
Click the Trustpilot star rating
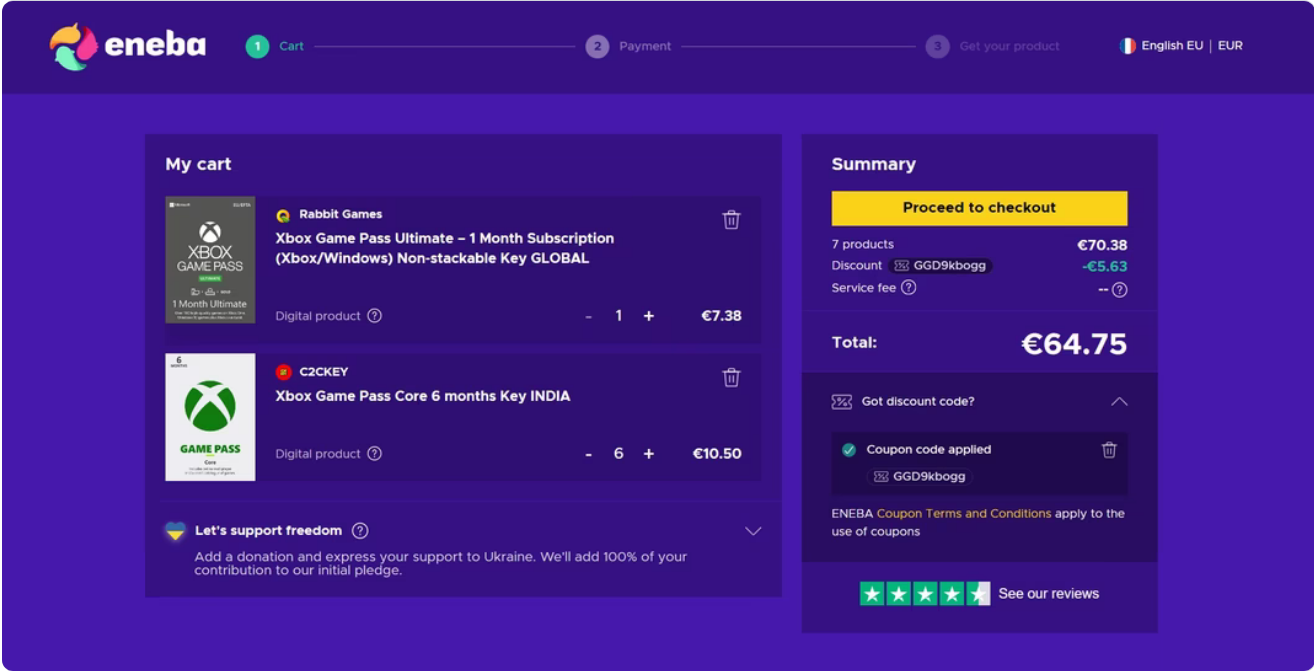click(925, 594)
